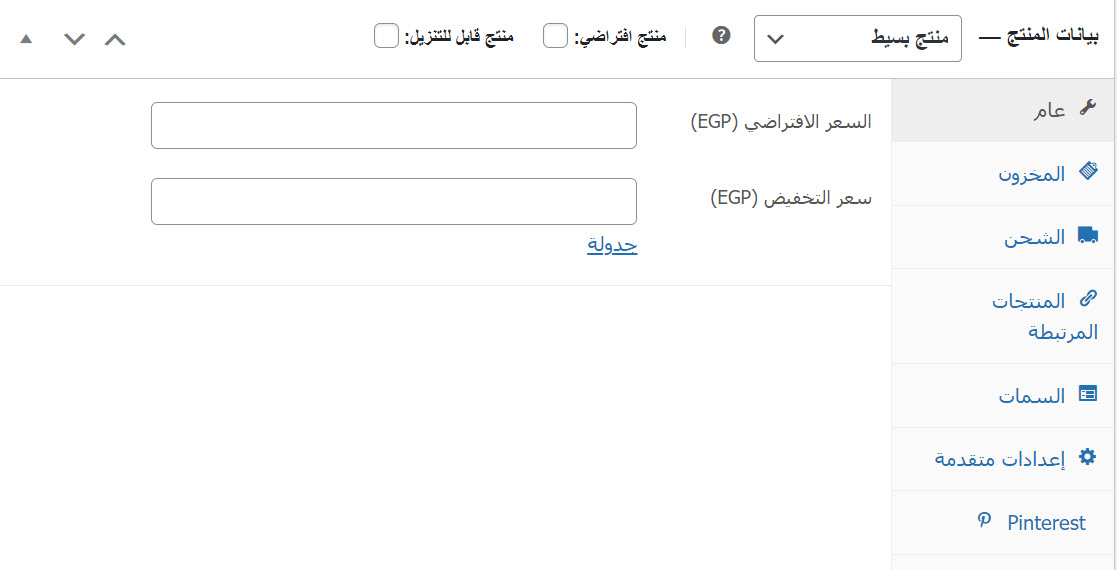Screen dimensions: 1117x570
Task: Click the Pinterest logo icon
Action: 985,521
